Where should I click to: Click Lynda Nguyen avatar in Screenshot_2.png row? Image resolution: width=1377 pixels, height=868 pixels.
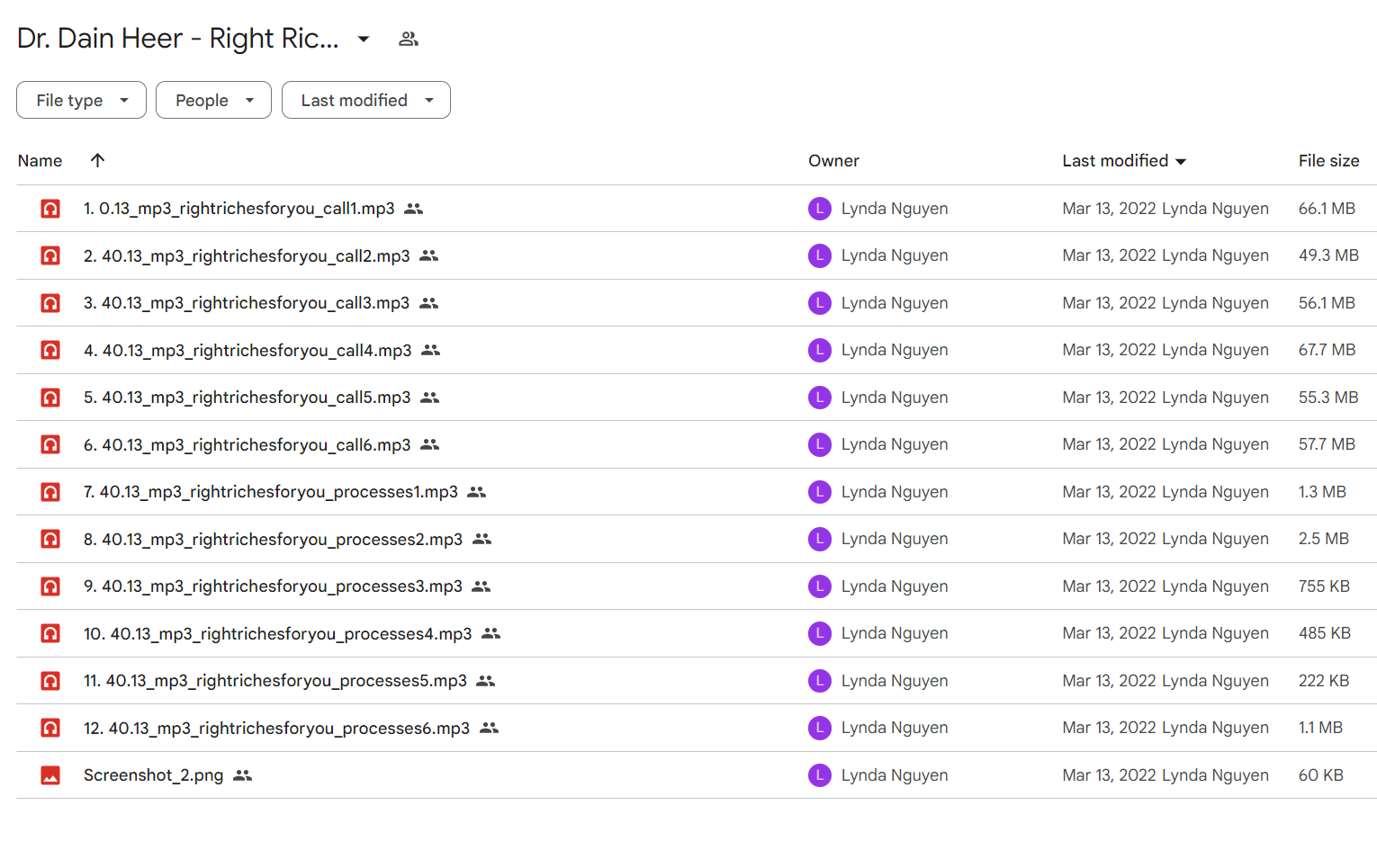(x=820, y=775)
